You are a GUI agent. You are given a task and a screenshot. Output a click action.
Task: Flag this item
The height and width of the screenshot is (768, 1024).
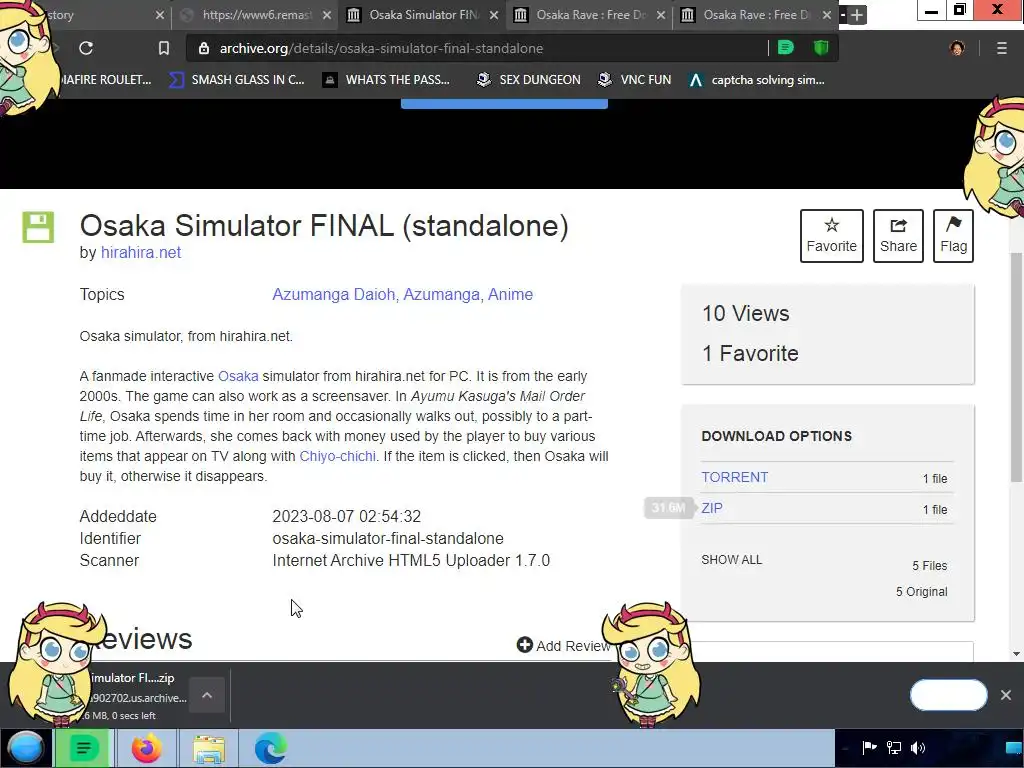click(x=953, y=236)
